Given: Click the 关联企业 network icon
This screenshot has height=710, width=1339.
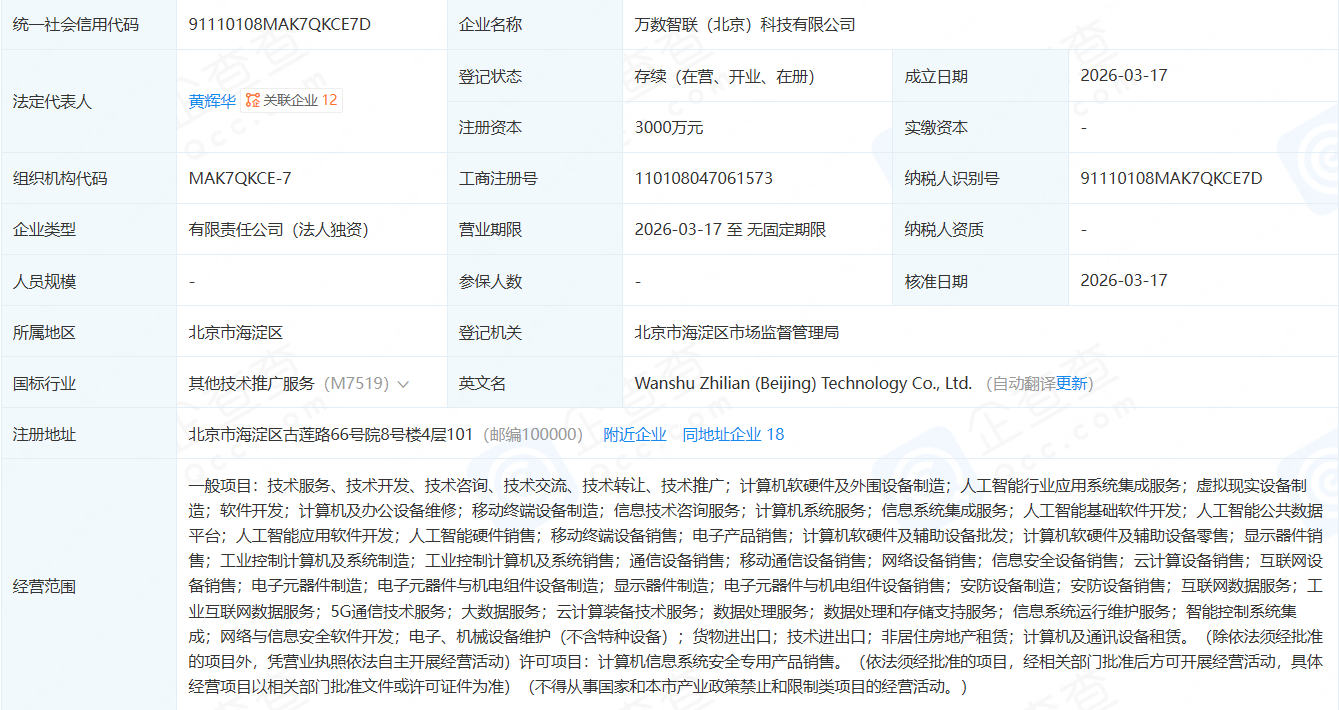Looking at the screenshot, I should [253, 101].
